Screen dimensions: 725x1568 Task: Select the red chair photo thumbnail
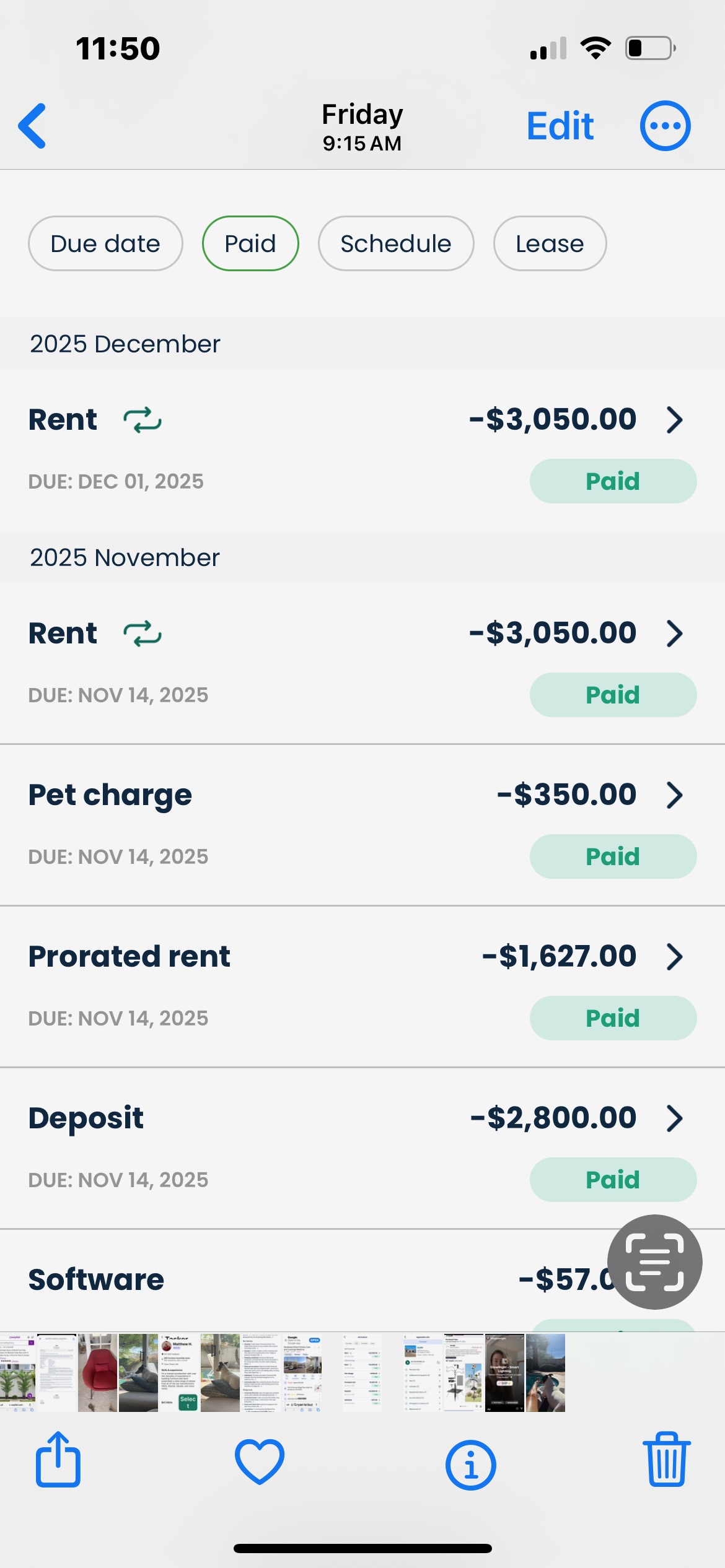click(x=97, y=1372)
